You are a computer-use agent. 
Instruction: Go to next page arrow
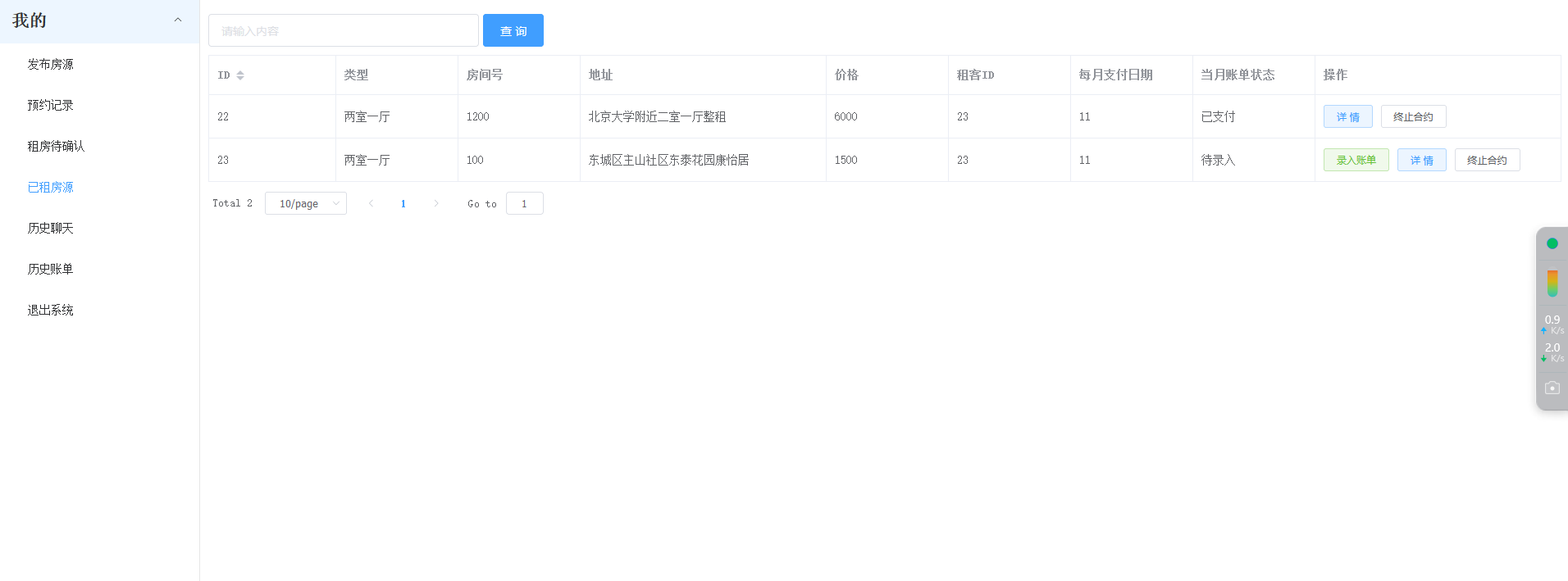436,203
